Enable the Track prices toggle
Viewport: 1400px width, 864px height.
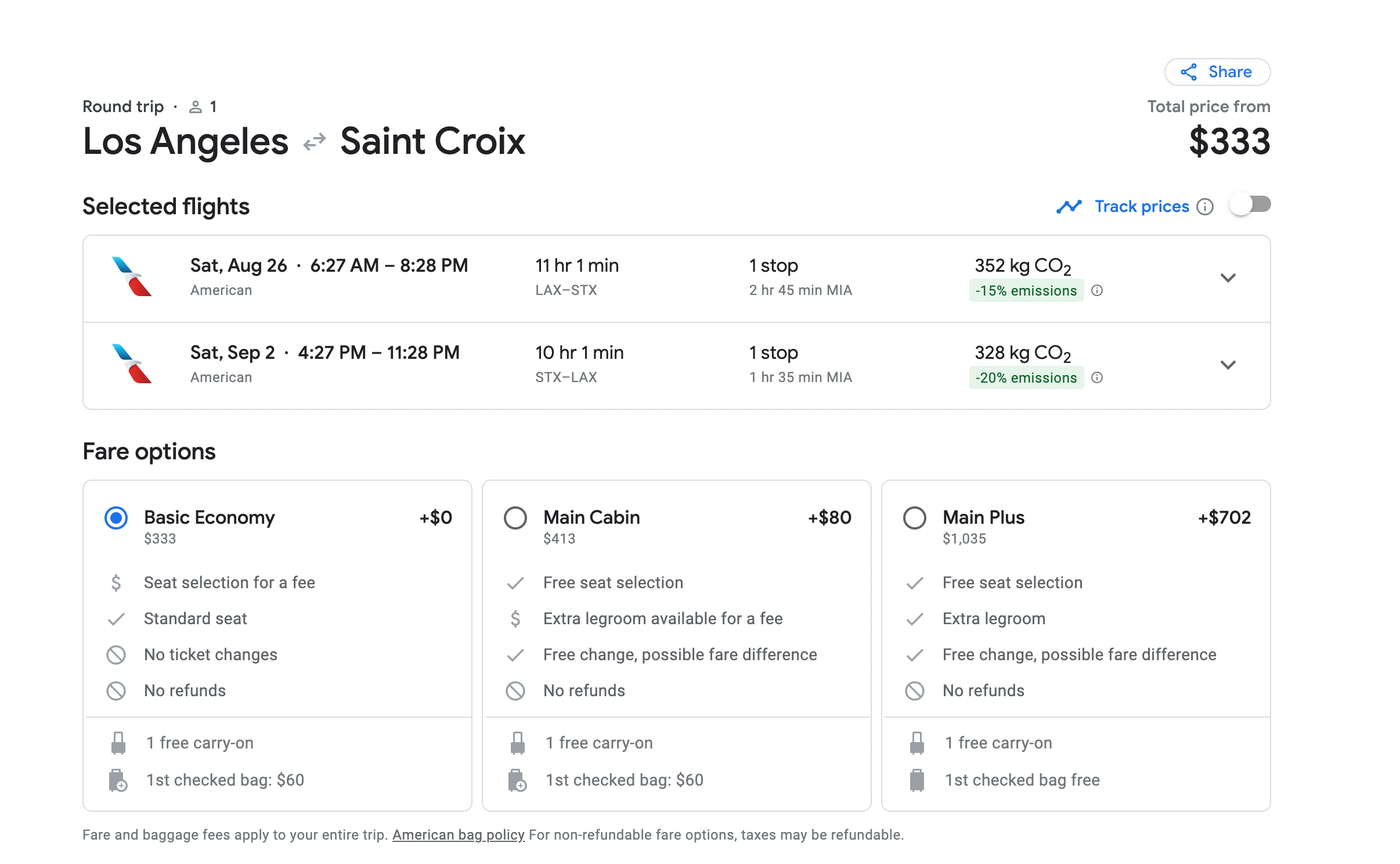(1250, 205)
